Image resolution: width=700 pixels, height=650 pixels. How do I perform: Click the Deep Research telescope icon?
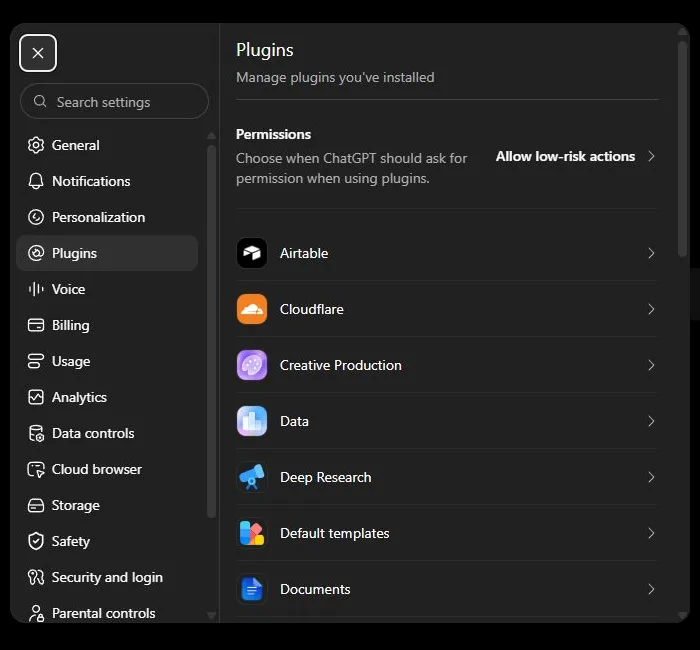click(252, 477)
